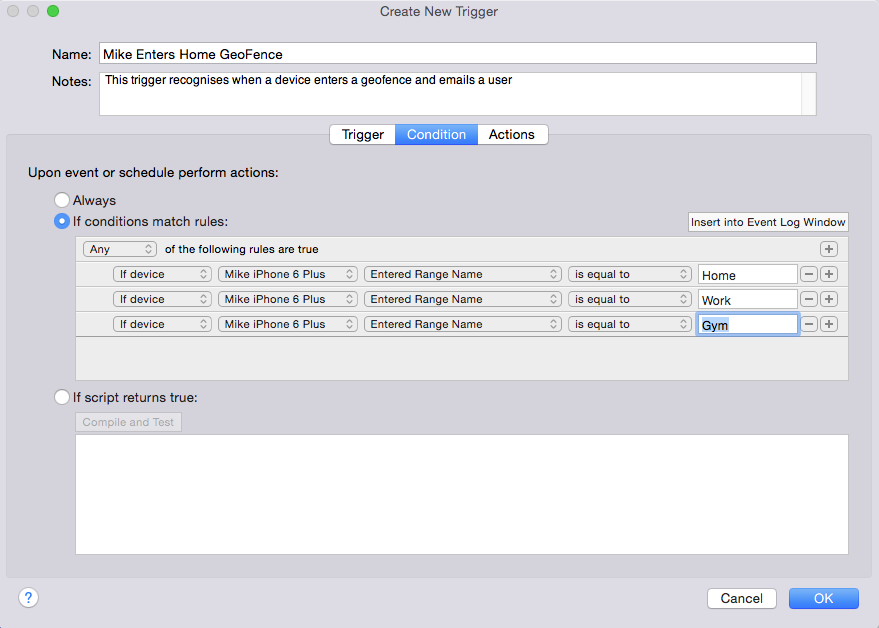Click the green zoom window button

coord(53,11)
